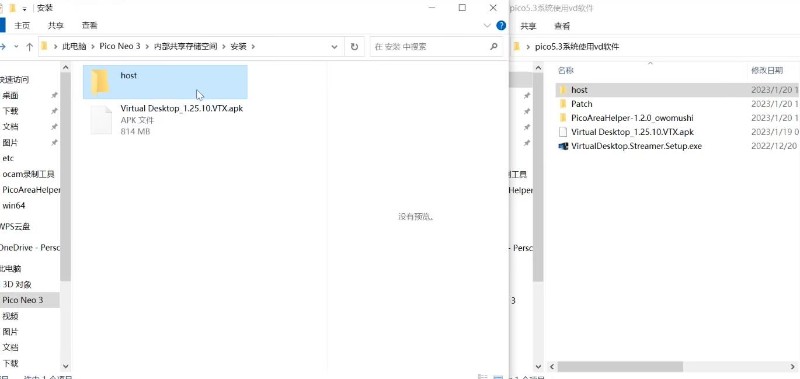This screenshot has height=379, width=800.
Task: Open quick access toolbar dropdown in title bar
Action: point(24,8)
